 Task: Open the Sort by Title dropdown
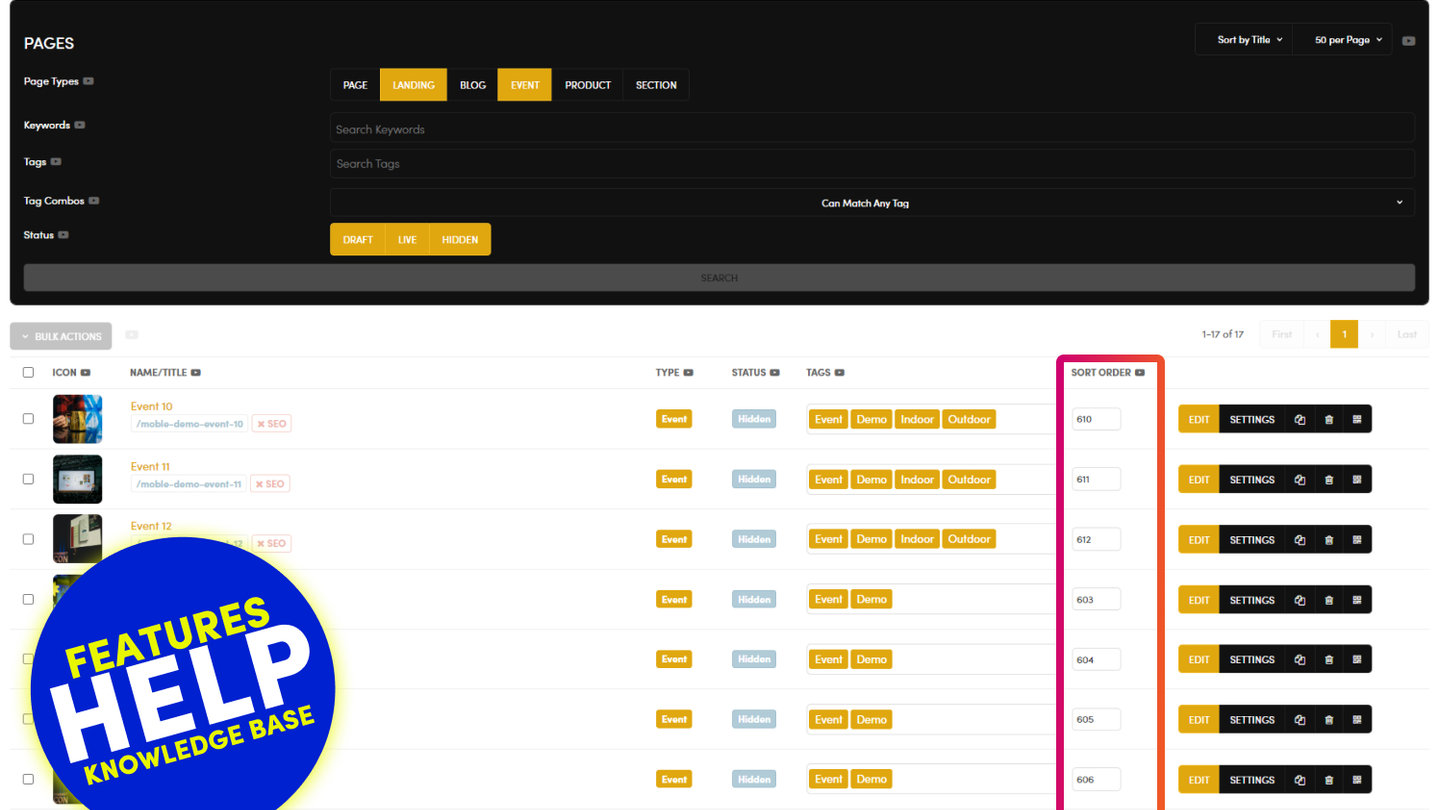[x=1249, y=40]
